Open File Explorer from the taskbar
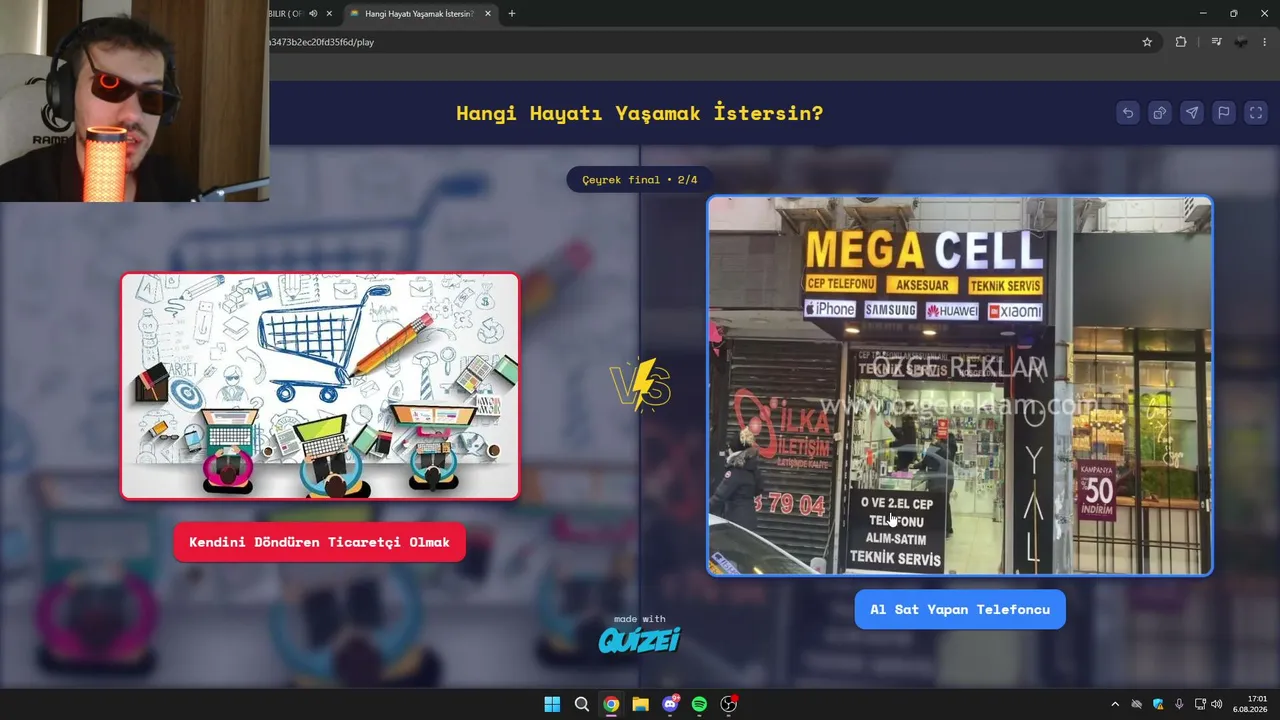The image size is (1280, 720). (x=641, y=704)
